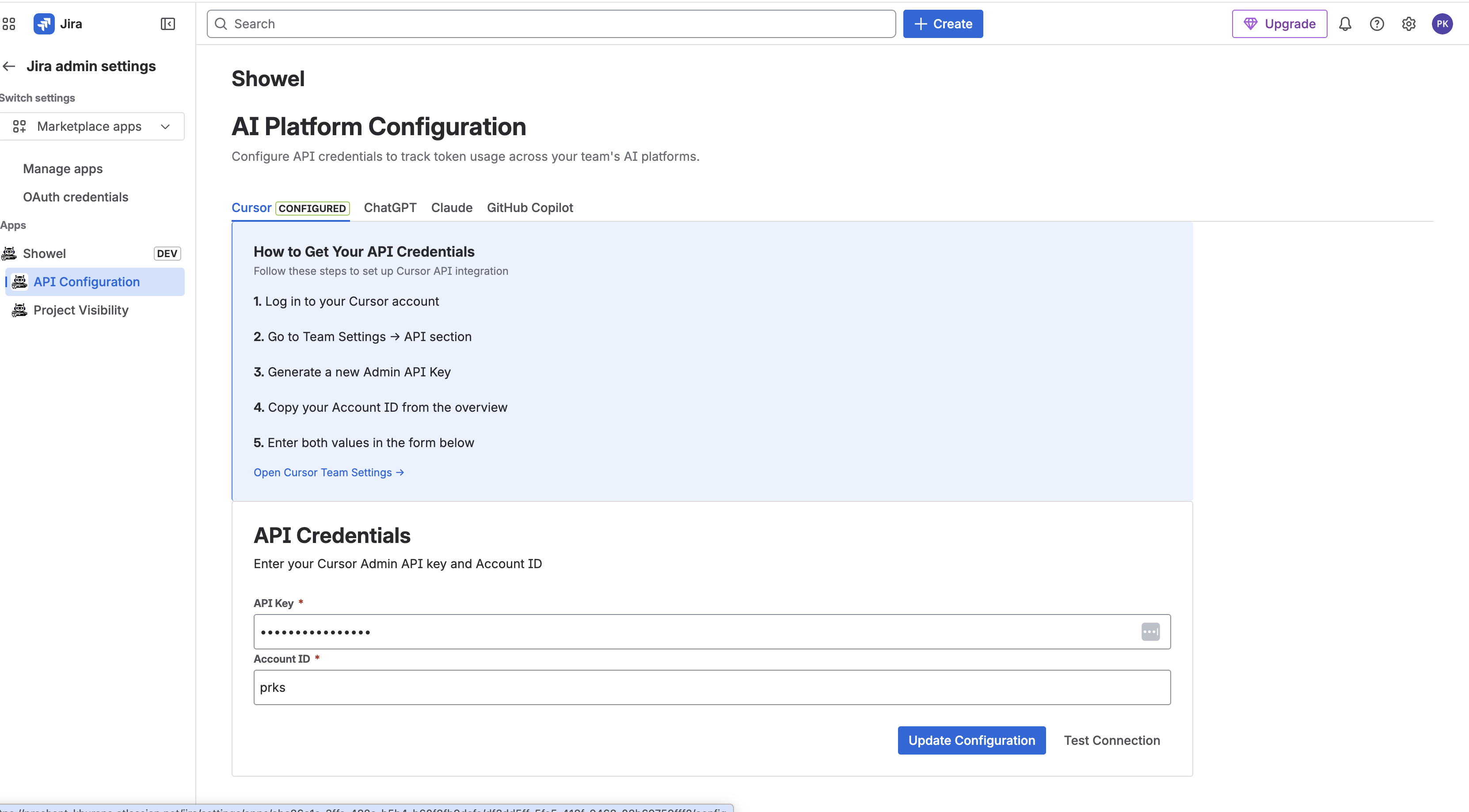Focus the Search input field
This screenshot has width=1469, height=812.
(x=551, y=24)
